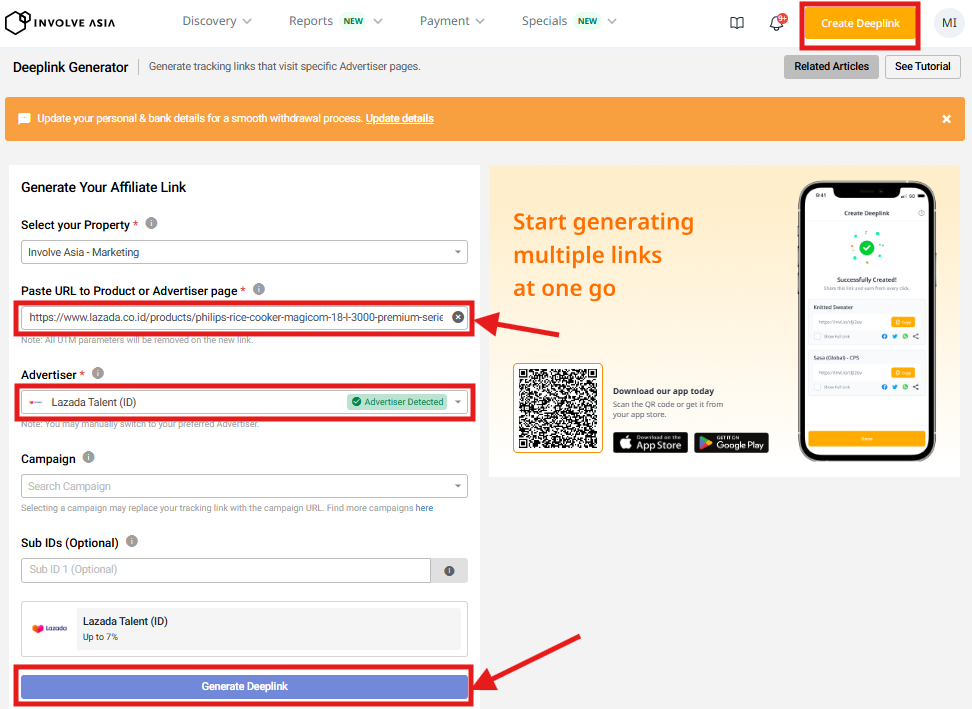Viewport: 972px width, 709px height.
Task: Click info icon beside Campaign label
Action: point(89,458)
